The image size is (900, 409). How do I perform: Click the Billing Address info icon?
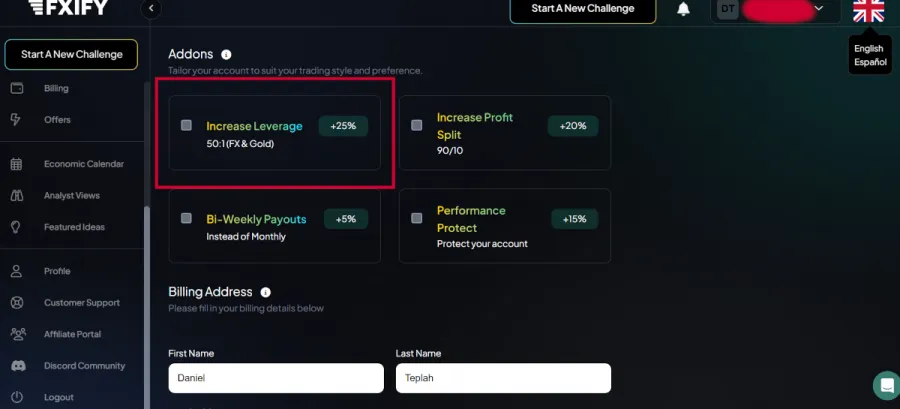265,292
